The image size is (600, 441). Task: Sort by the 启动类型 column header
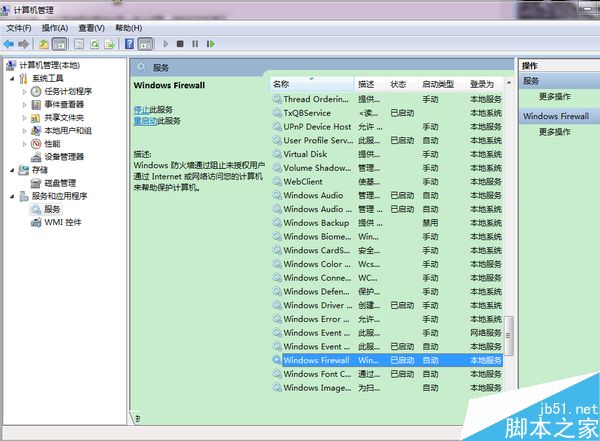(x=441, y=84)
